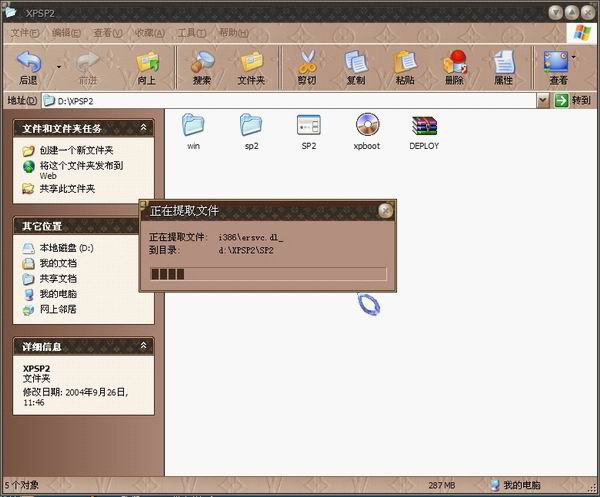Open Shared Documents (共享文档) link

[58, 279]
